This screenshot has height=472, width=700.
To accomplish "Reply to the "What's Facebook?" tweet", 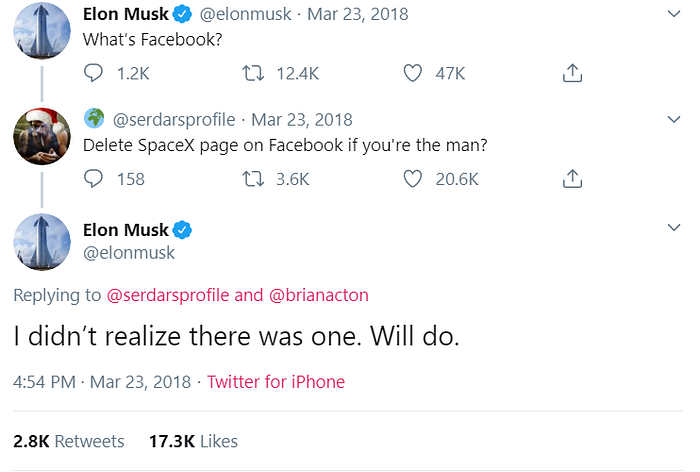I will click(94, 73).
